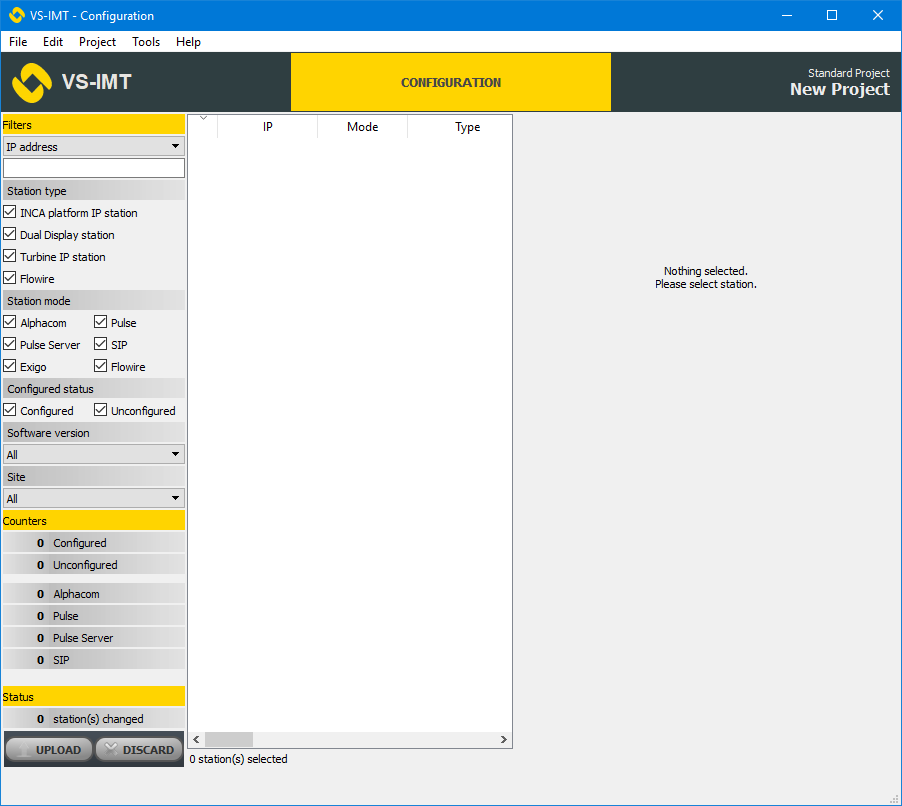This screenshot has height=806, width=902.
Task: Click the horizontal scrollbar thumb in station list
Action: coord(229,740)
